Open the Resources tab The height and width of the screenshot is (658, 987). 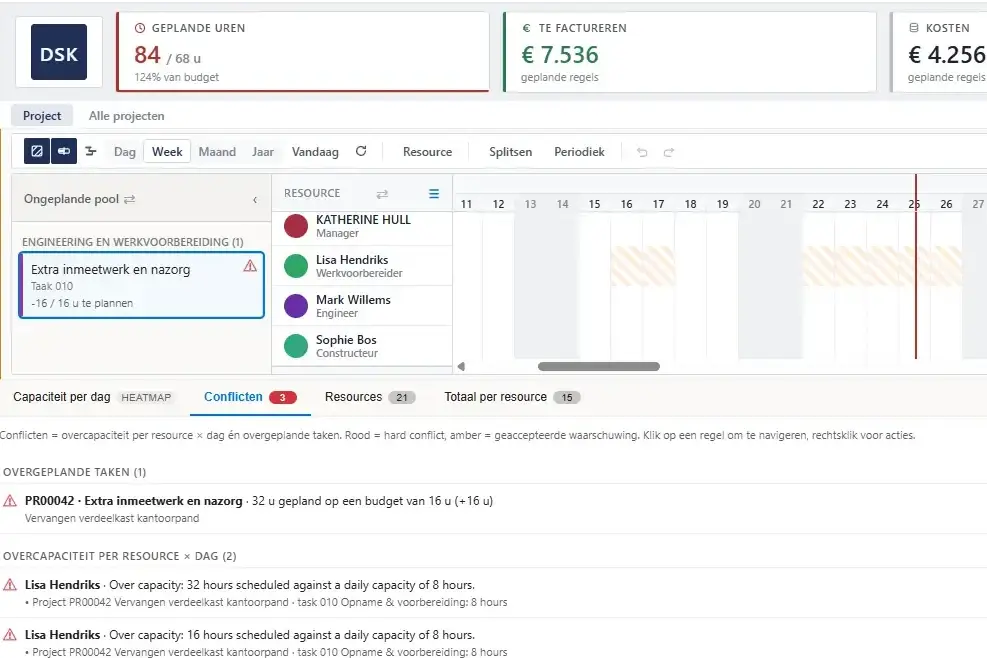(x=369, y=397)
